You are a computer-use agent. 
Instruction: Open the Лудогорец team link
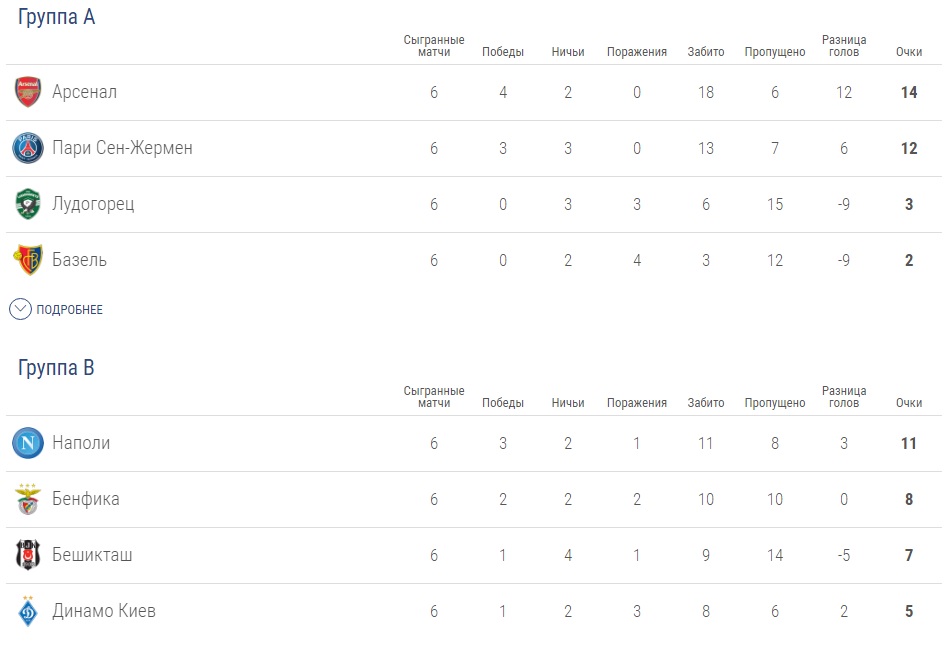pos(93,204)
